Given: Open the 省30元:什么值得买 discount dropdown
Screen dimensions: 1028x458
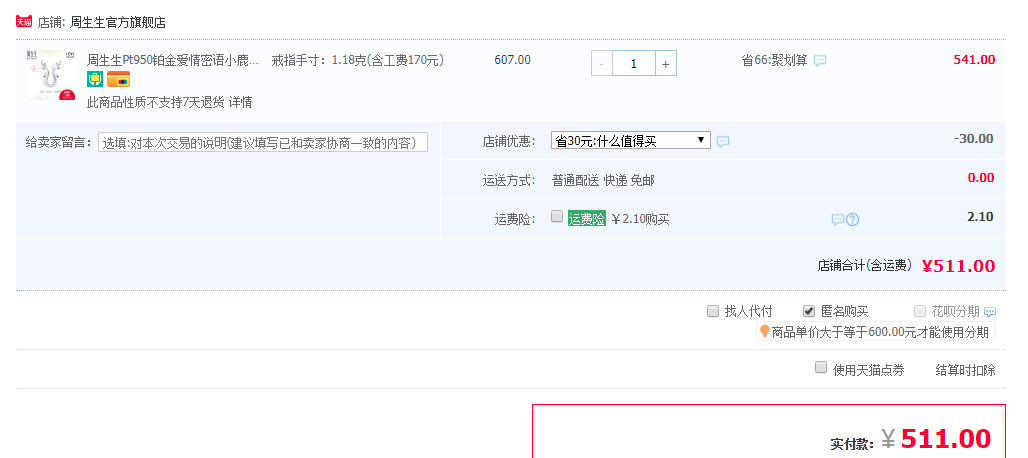Looking at the screenshot, I should click(x=631, y=140).
